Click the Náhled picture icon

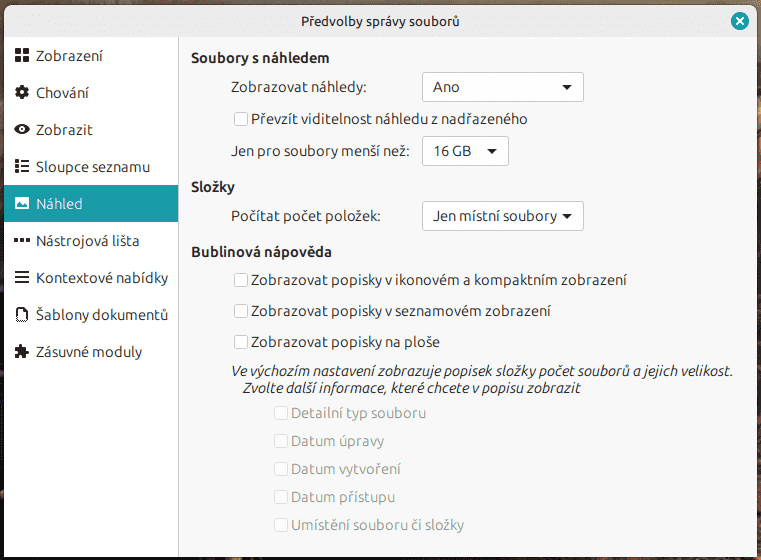(22, 204)
